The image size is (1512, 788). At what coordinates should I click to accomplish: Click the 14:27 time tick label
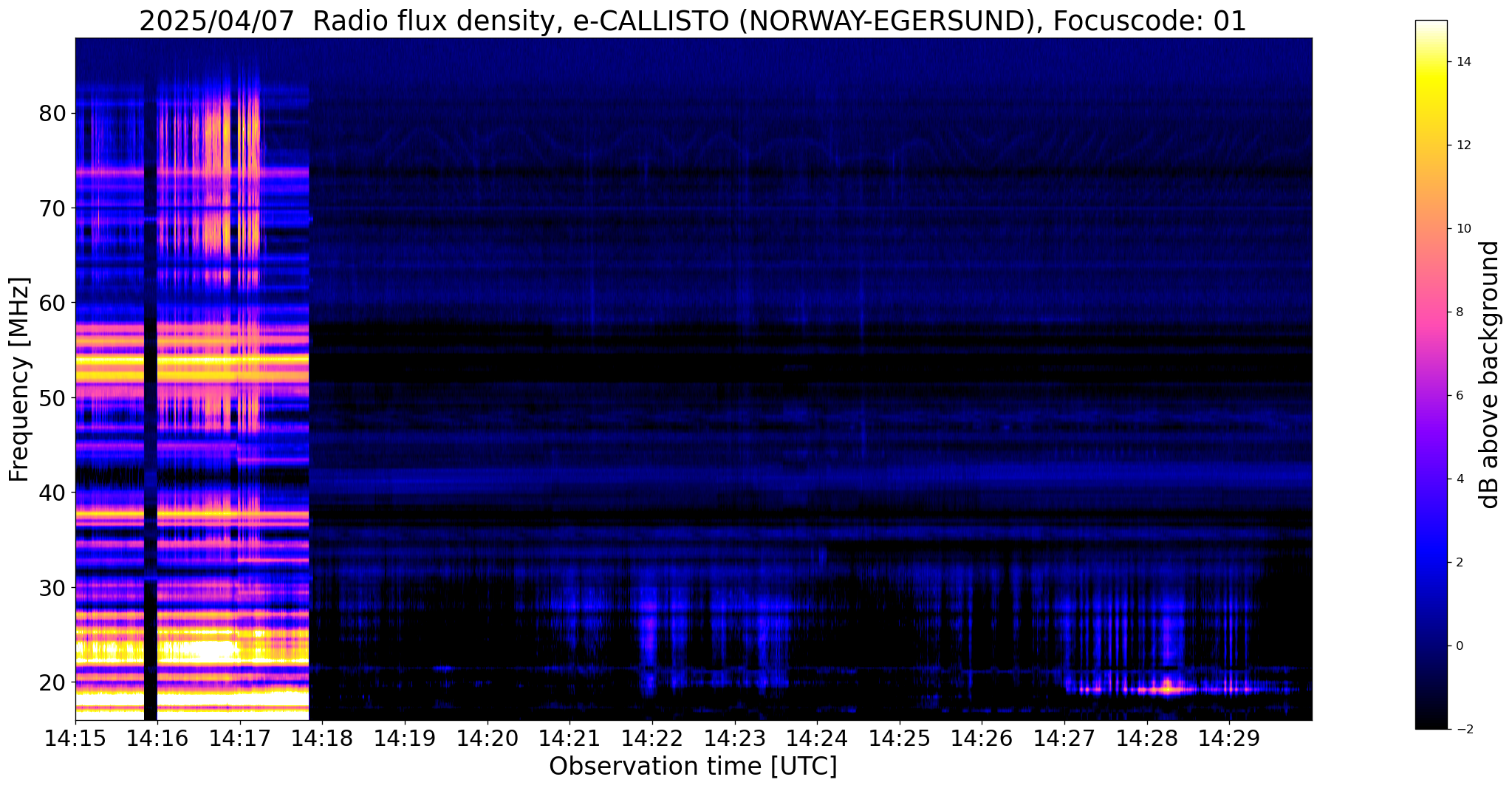click(x=1064, y=737)
